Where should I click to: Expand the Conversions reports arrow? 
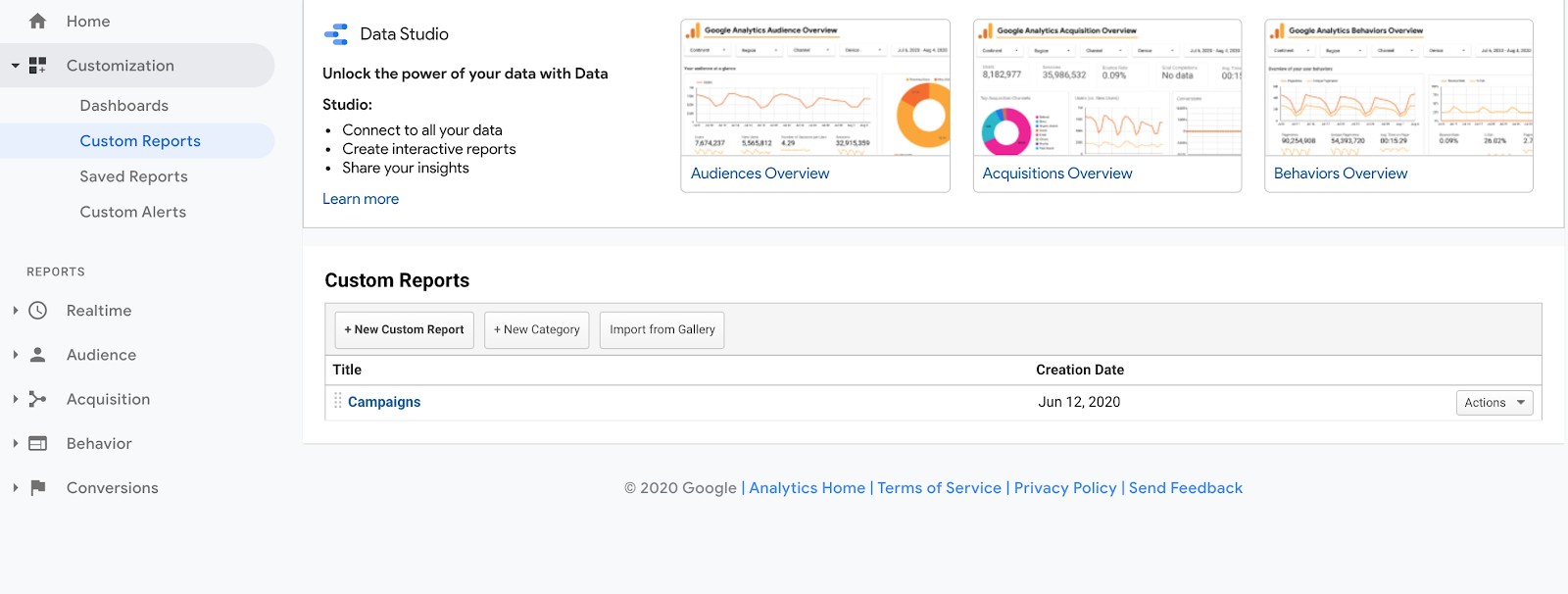tap(16, 487)
